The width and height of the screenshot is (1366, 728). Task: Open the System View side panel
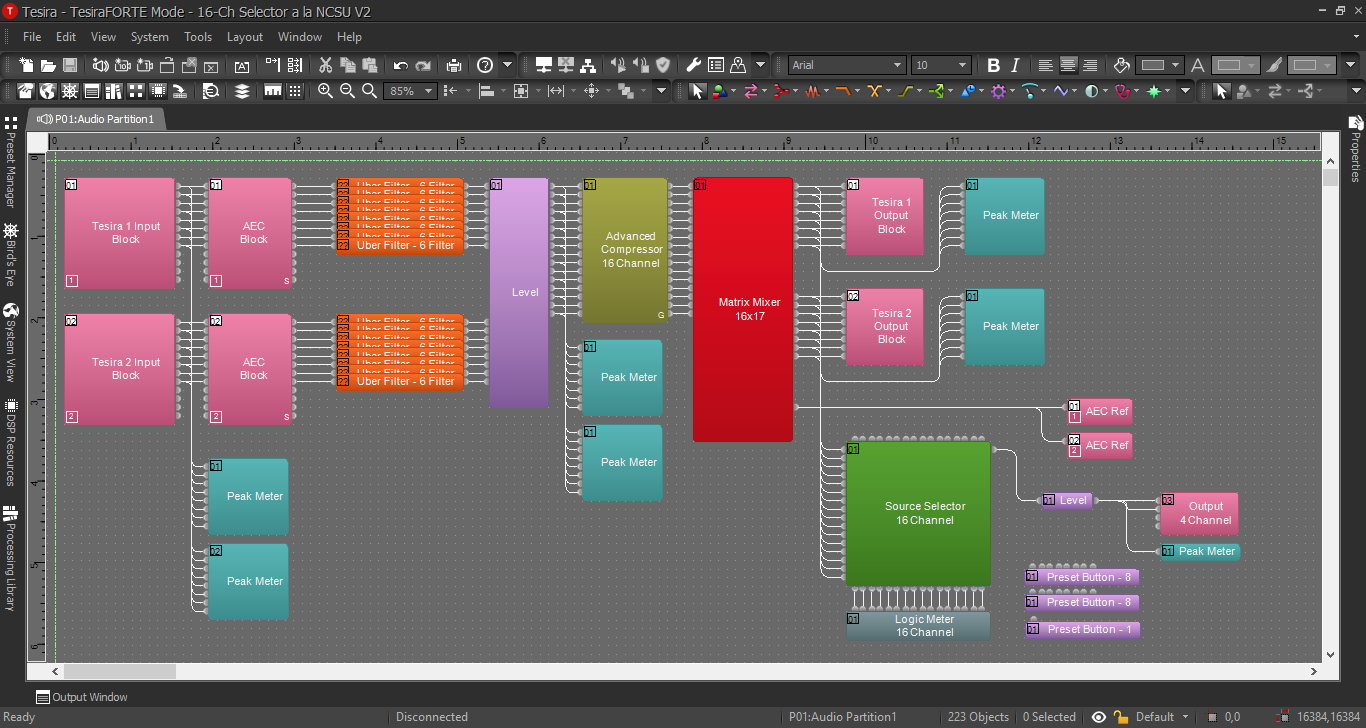[x=11, y=342]
